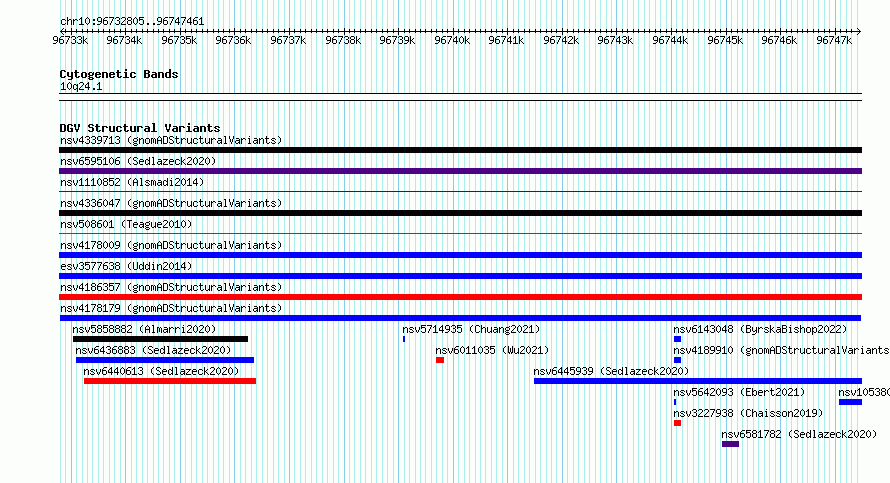The height and width of the screenshot is (483, 890).
Task: Click the DGV Structural Variants track title
Action: (x=140, y=128)
